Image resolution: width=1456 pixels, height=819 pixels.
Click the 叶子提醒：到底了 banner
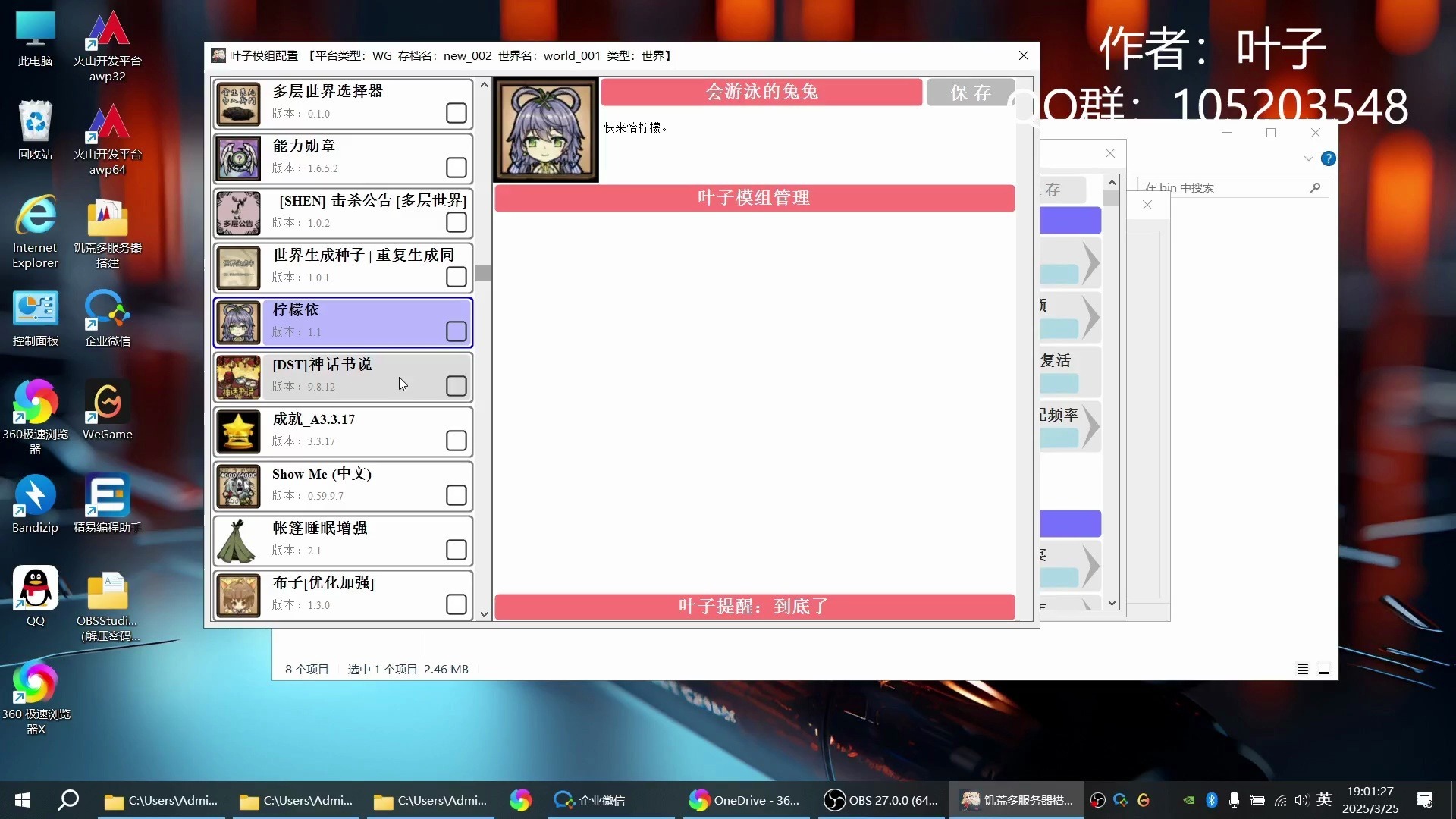click(755, 607)
